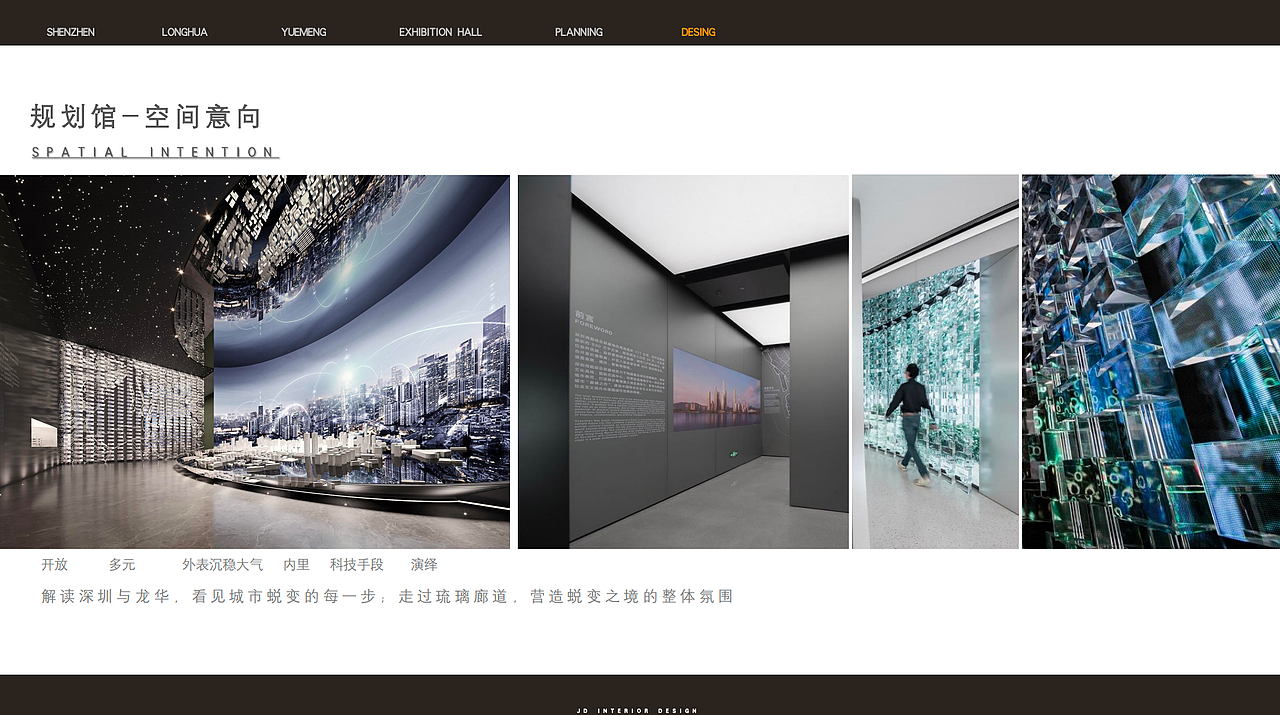Click the keyword 多元
Viewport: 1280px width, 715px height.
(x=122, y=565)
